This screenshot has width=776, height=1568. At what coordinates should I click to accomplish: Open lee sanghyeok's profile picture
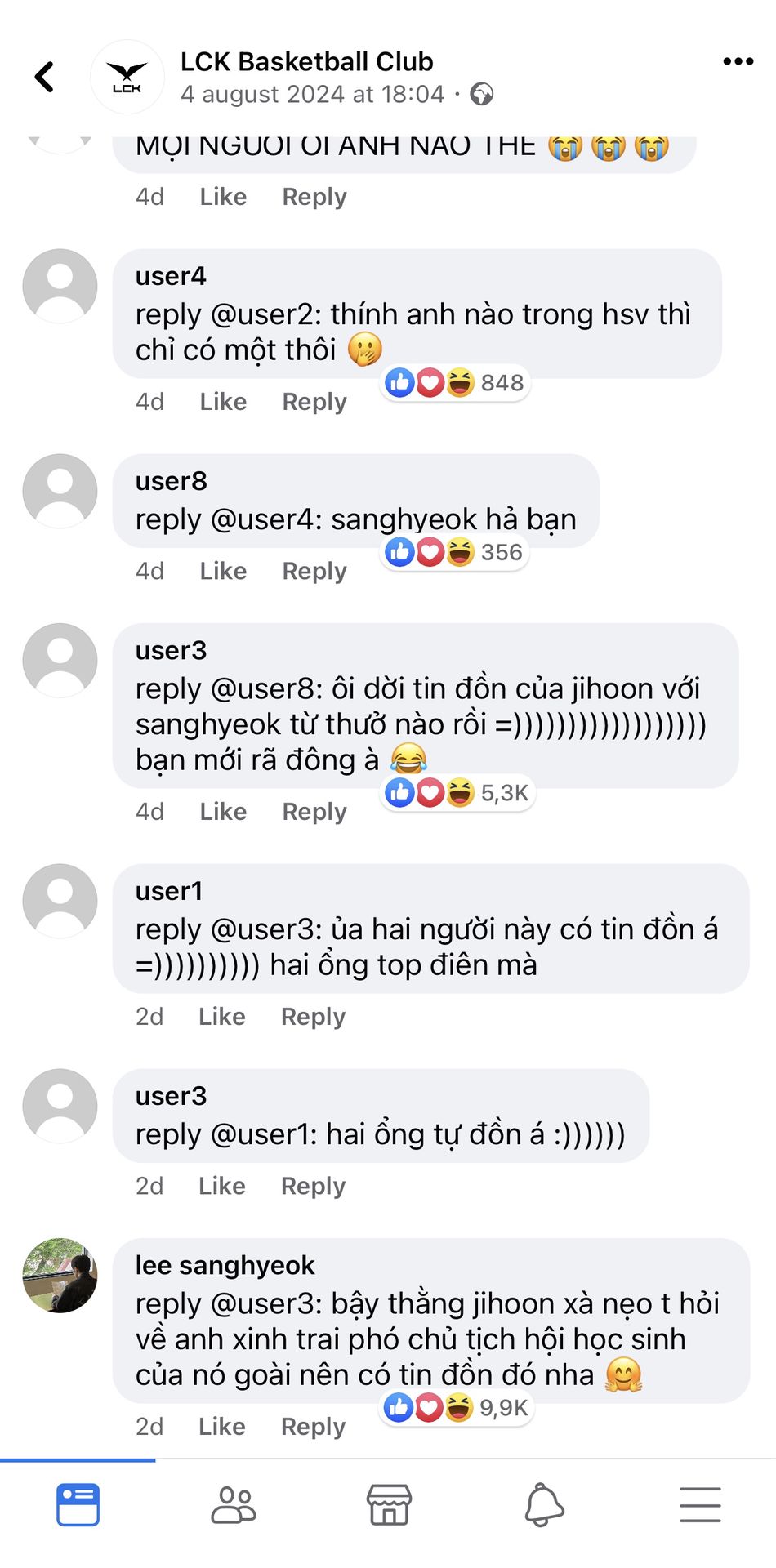pyautogui.click(x=60, y=1276)
